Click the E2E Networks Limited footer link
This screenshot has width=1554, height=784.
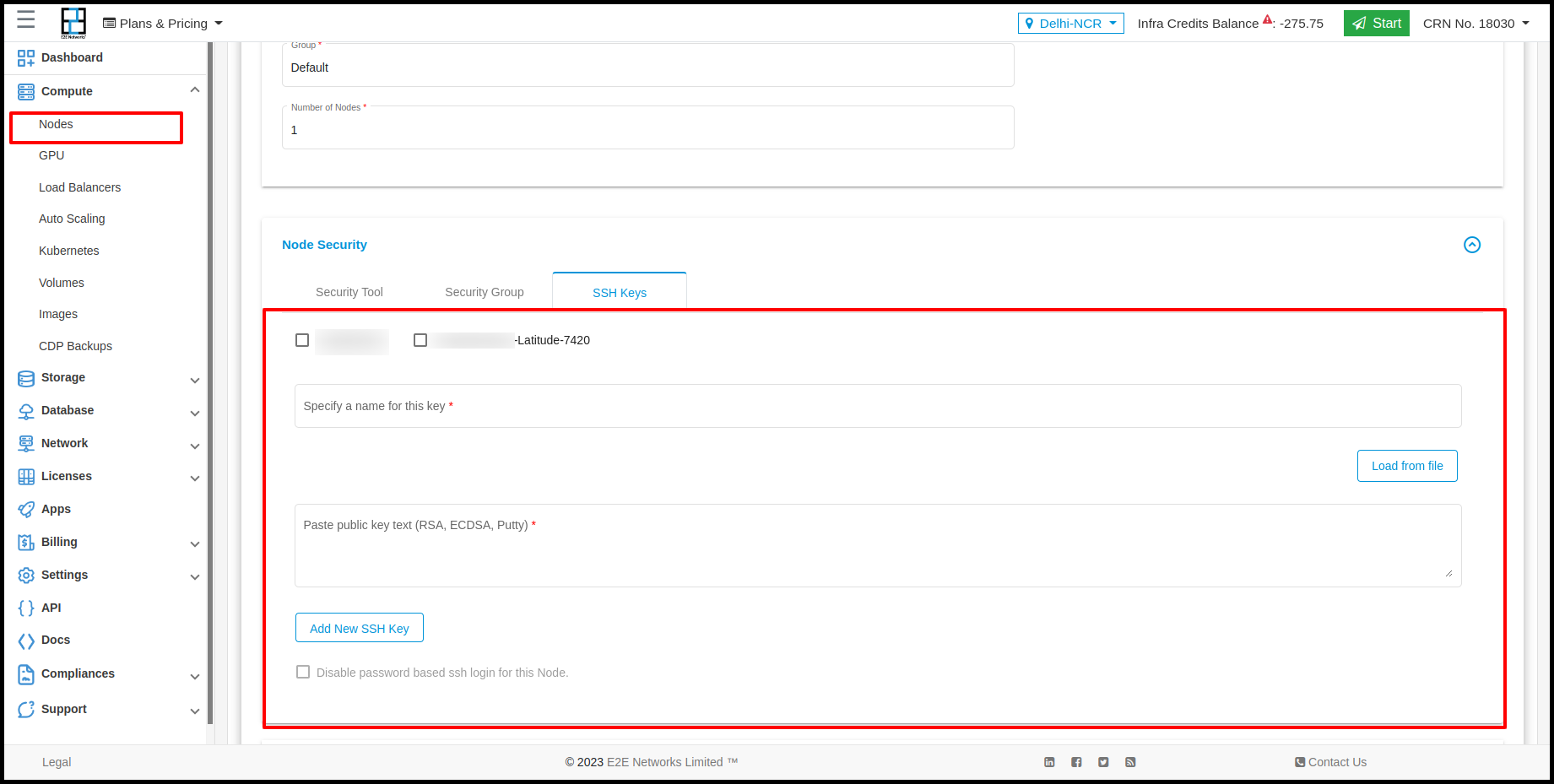click(x=665, y=762)
